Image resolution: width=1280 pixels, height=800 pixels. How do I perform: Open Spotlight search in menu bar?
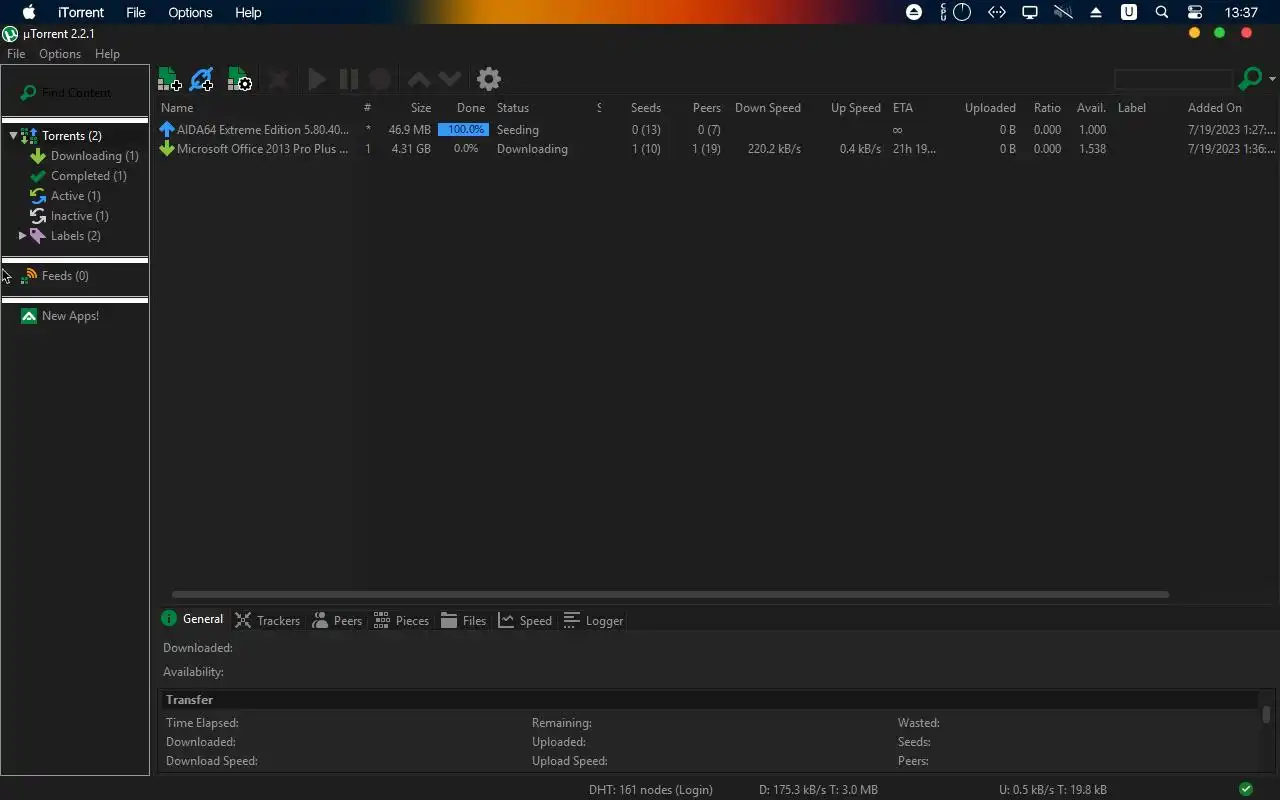1162,13
